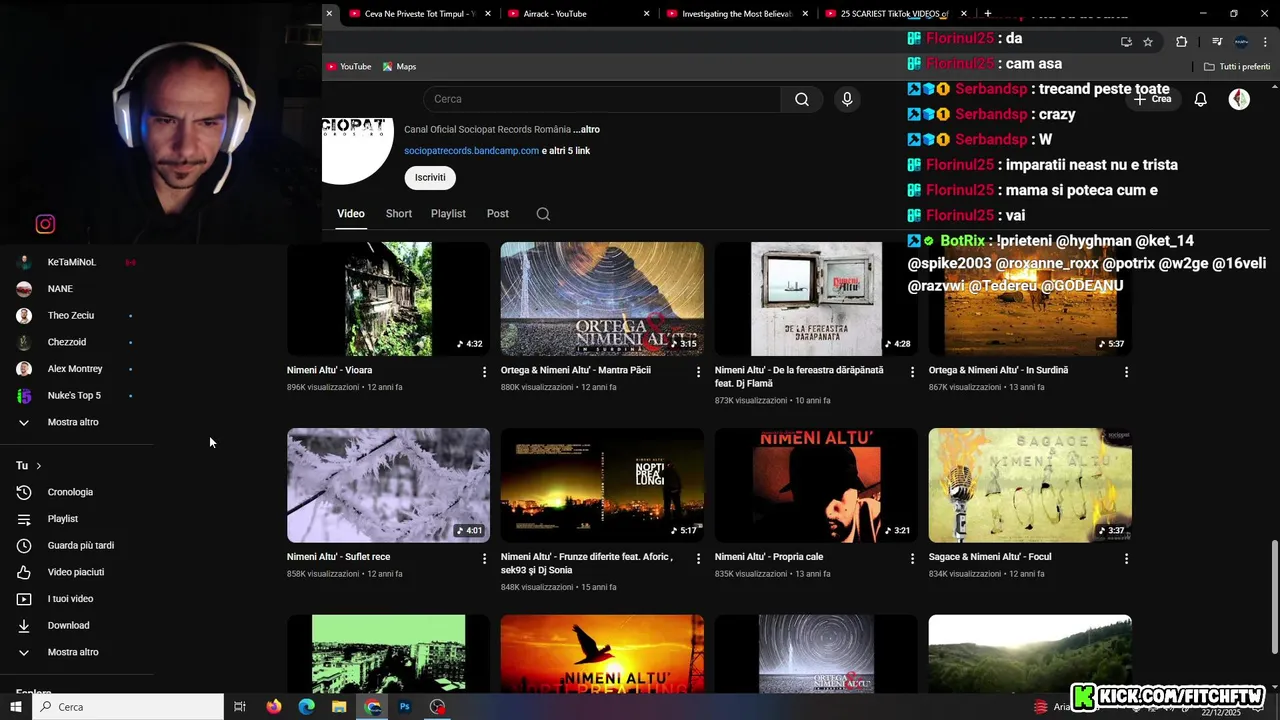Click the Windows taskbar Cerca search box
Viewport: 1280px width, 720px height.
coord(130,707)
